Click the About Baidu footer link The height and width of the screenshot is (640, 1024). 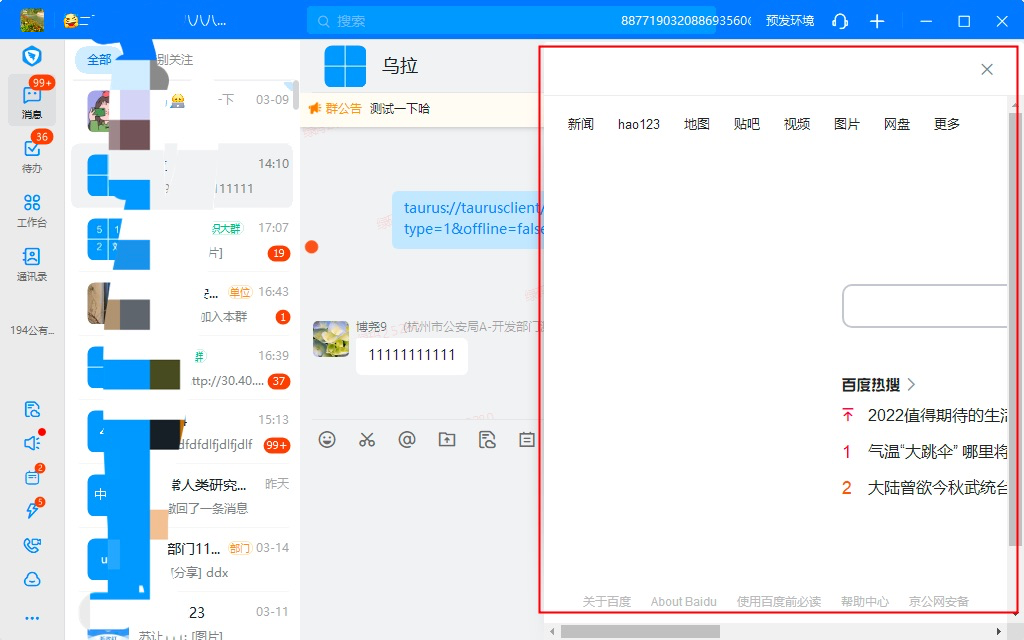coord(684,601)
